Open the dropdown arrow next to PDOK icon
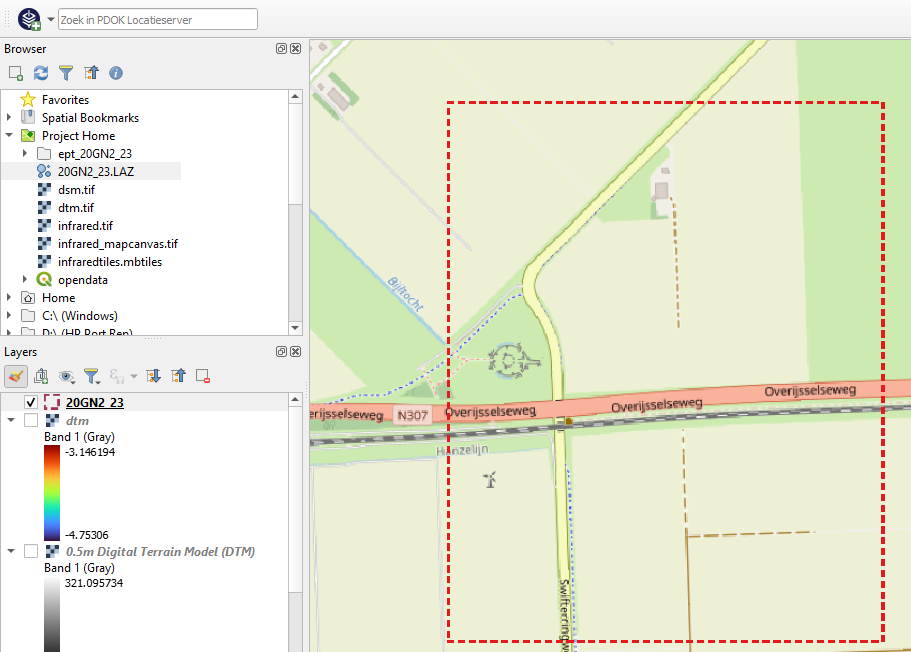Screen dimensions: 911x652 click(x=51, y=19)
